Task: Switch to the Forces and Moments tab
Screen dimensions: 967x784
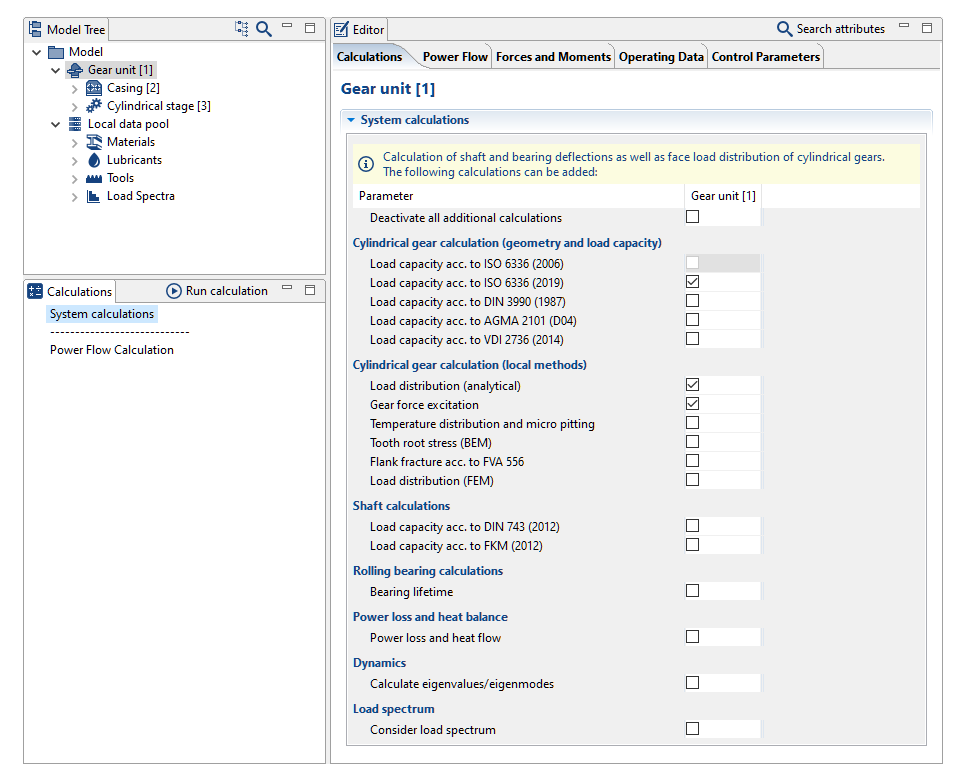Action: (x=553, y=57)
